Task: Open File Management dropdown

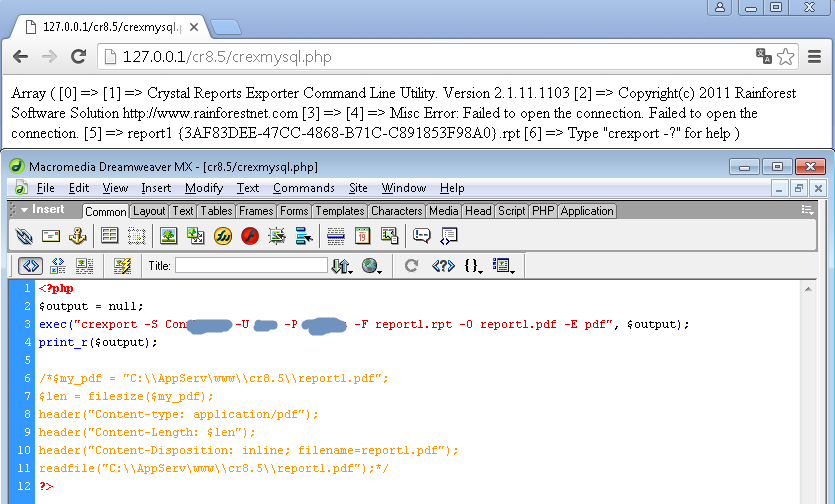Action: coord(342,265)
